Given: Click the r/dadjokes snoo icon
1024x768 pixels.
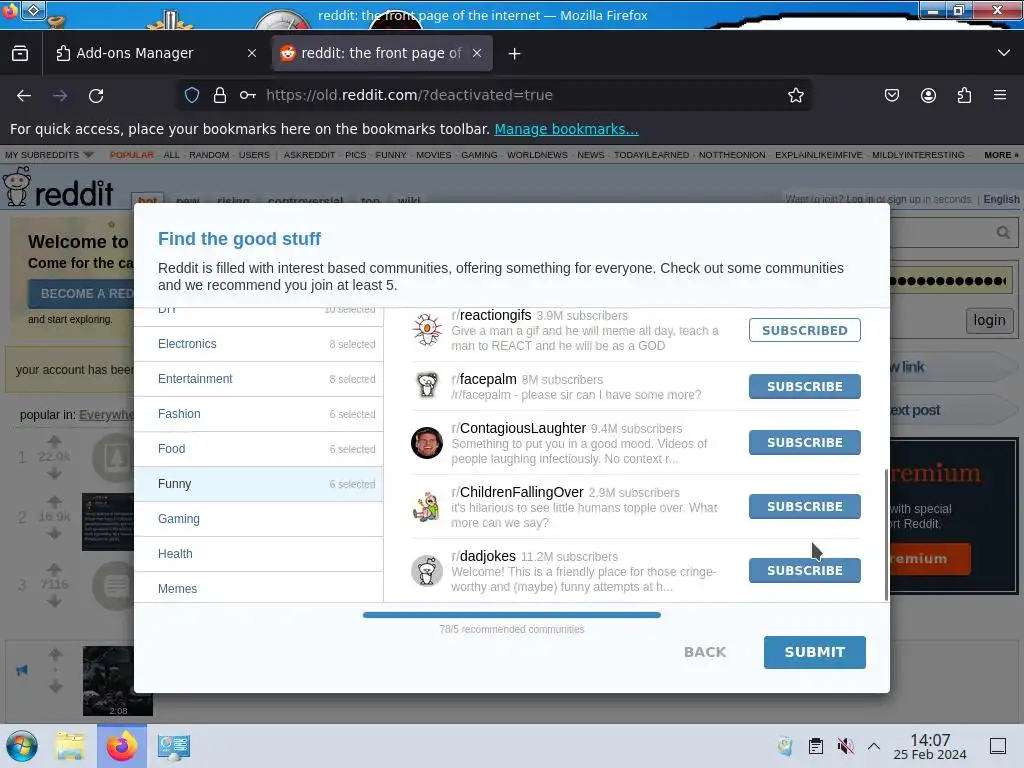Looking at the screenshot, I should click(427, 571).
